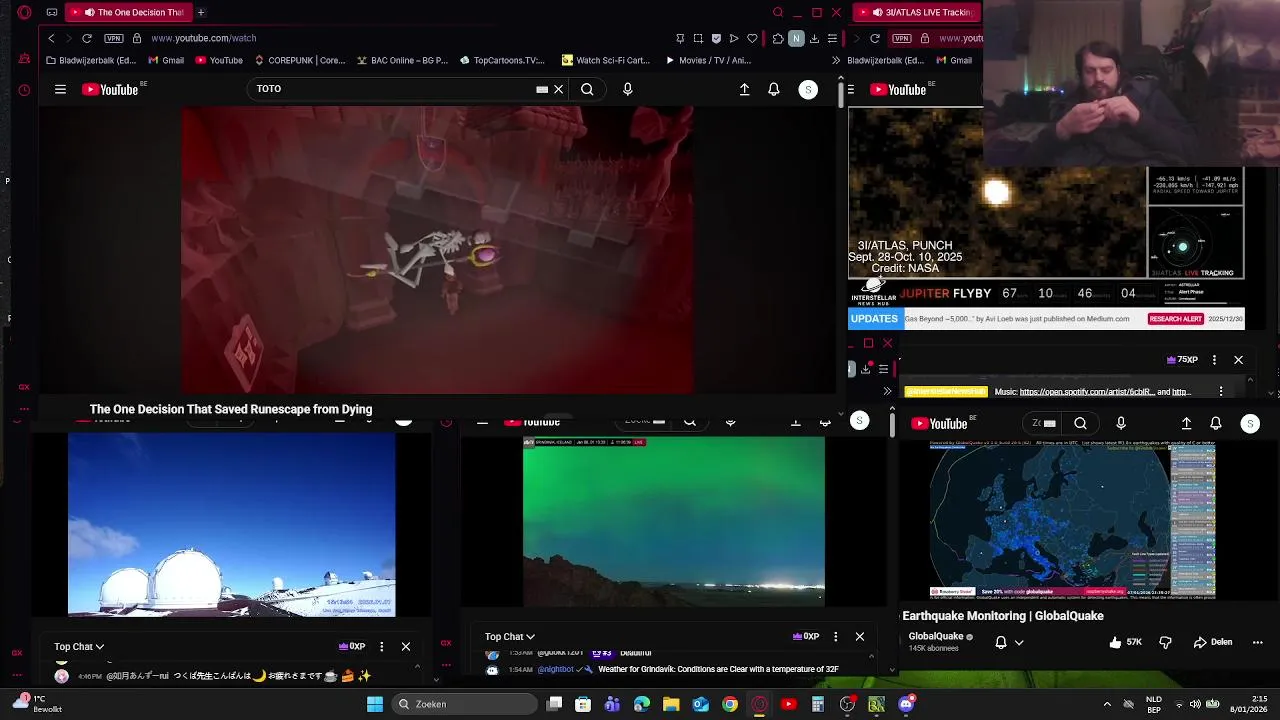Open the extensions cube icon in the browser toolbar
Viewport: 1280px width, 720px height.
coord(778,38)
